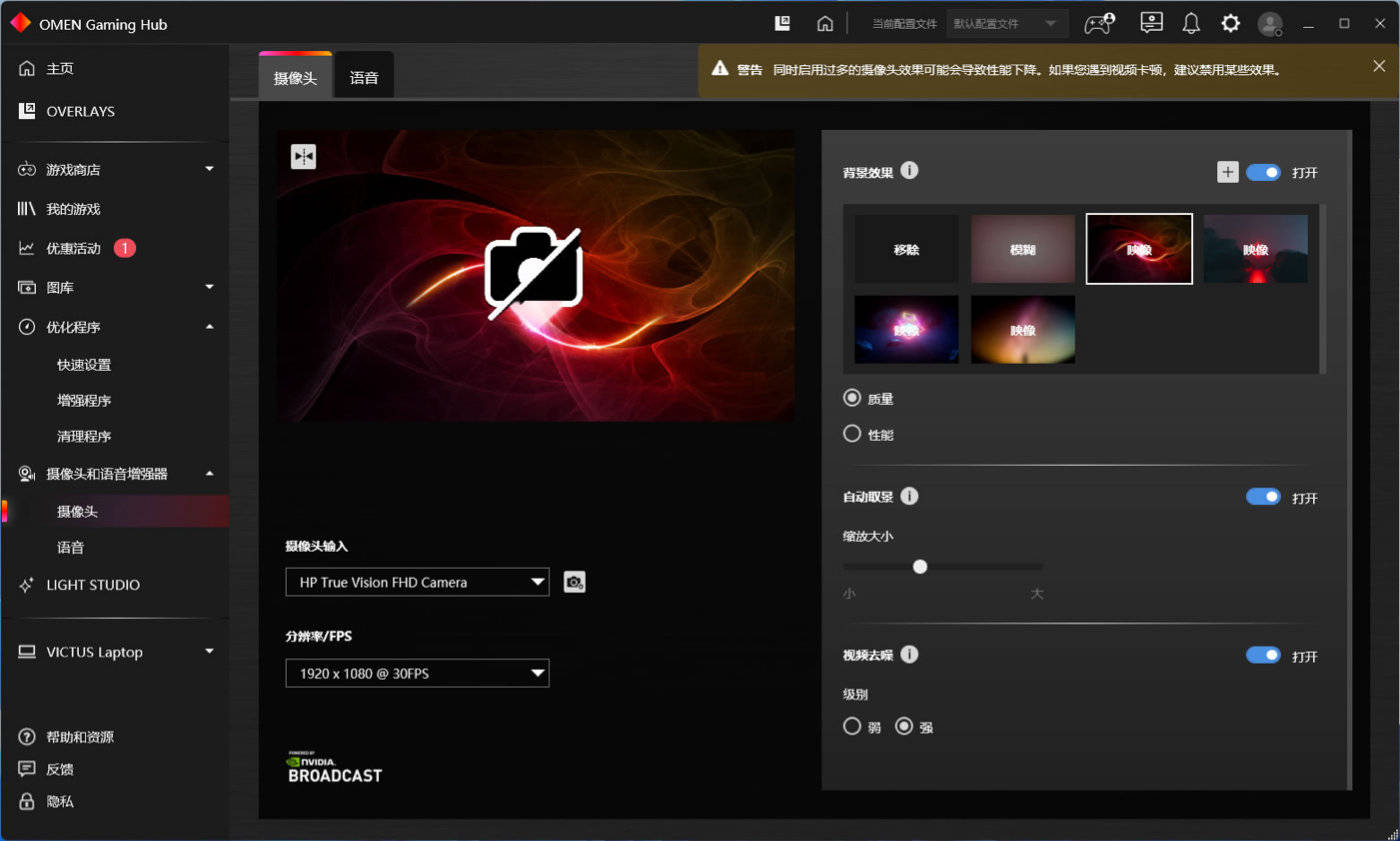Add a background with the plus icon
The height and width of the screenshot is (841, 1400).
1227,172
